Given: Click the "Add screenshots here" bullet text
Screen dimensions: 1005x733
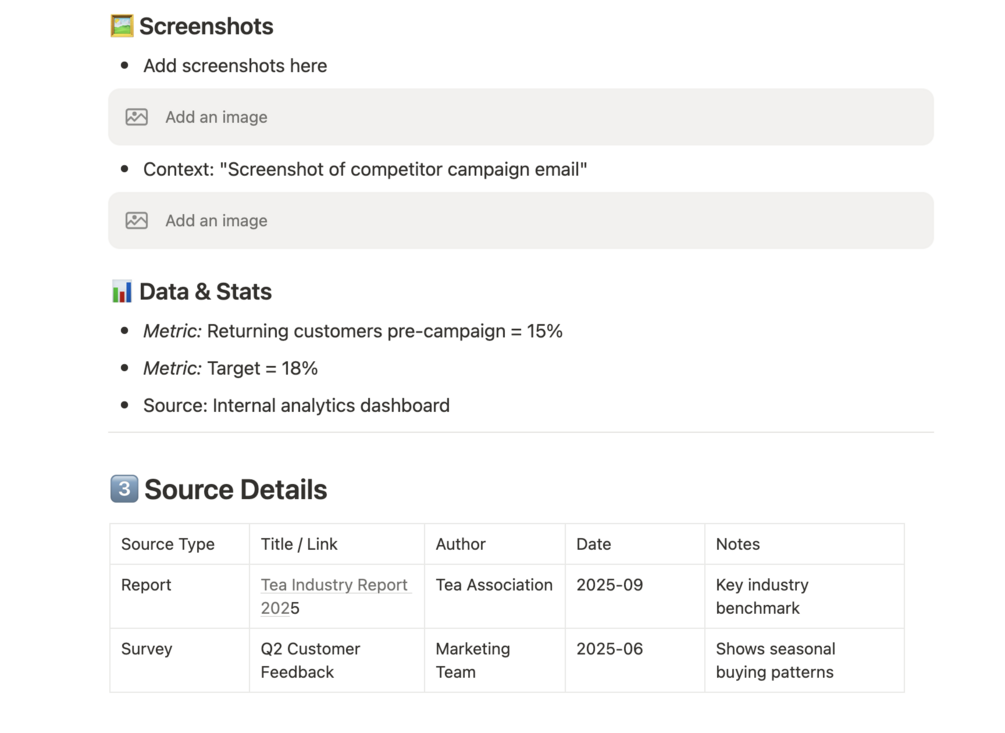Looking at the screenshot, I should click(235, 66).
